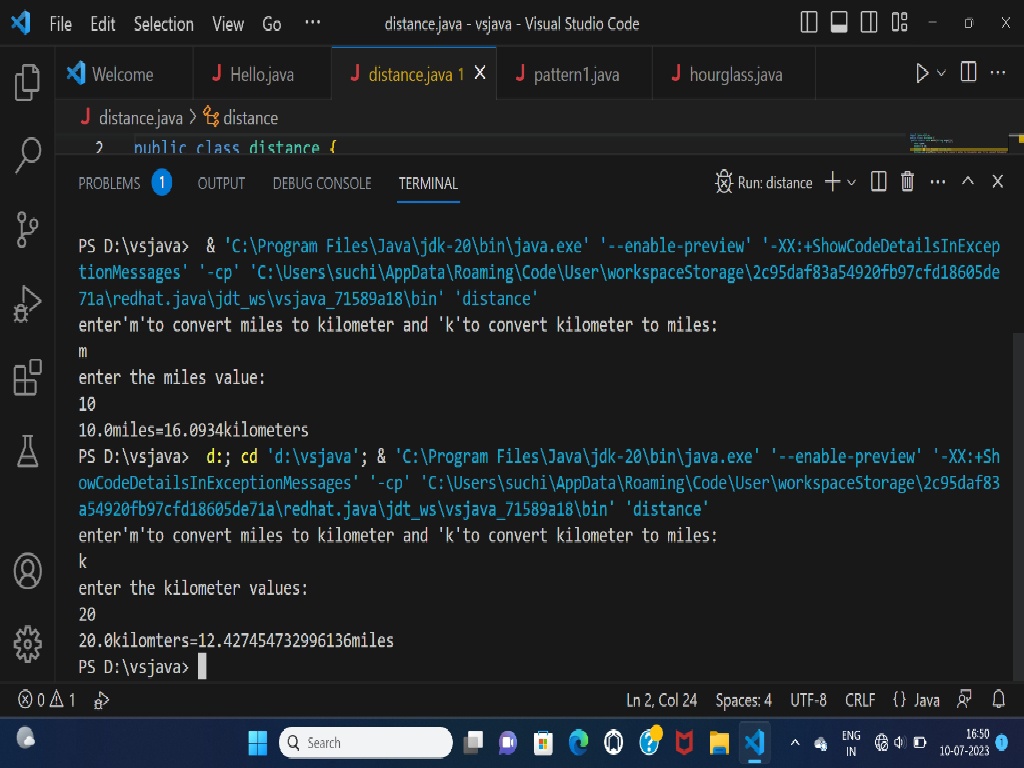
Task: Open launch profile dropdown next to plus
Action: click(x=852, y=183)
